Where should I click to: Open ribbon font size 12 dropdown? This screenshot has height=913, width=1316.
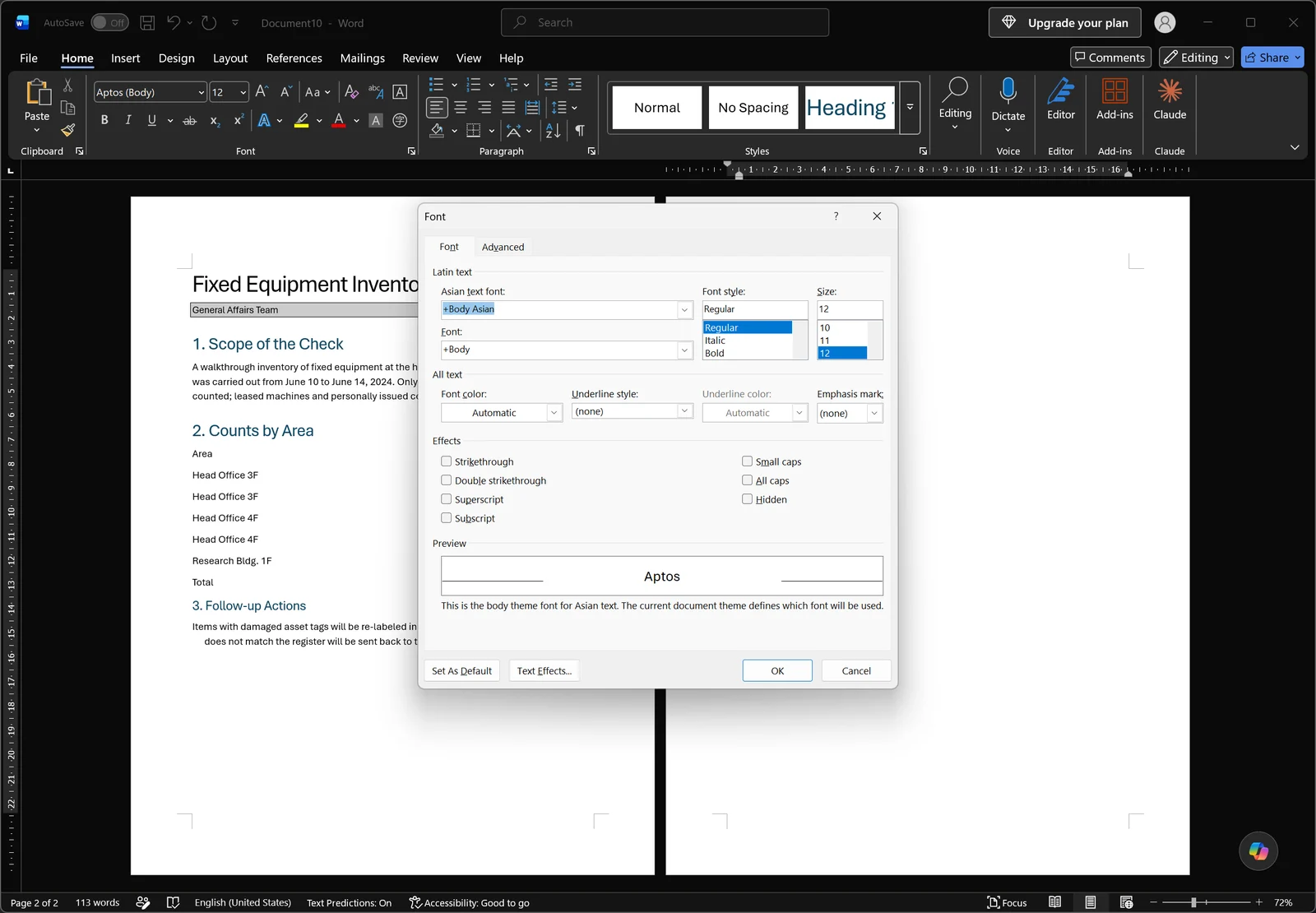(x=243, y=92)
